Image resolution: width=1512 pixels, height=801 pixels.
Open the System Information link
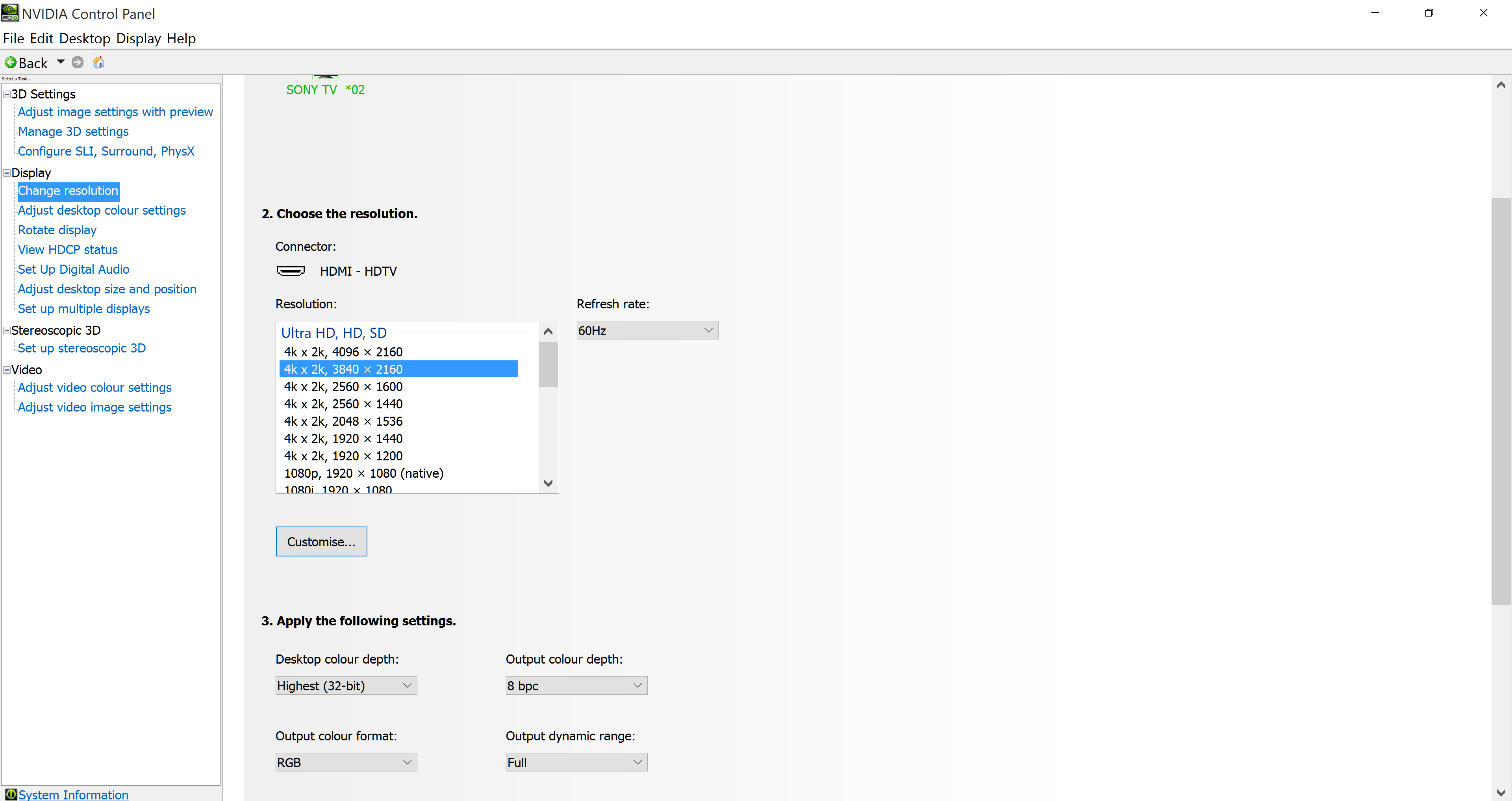pos(73,794)
